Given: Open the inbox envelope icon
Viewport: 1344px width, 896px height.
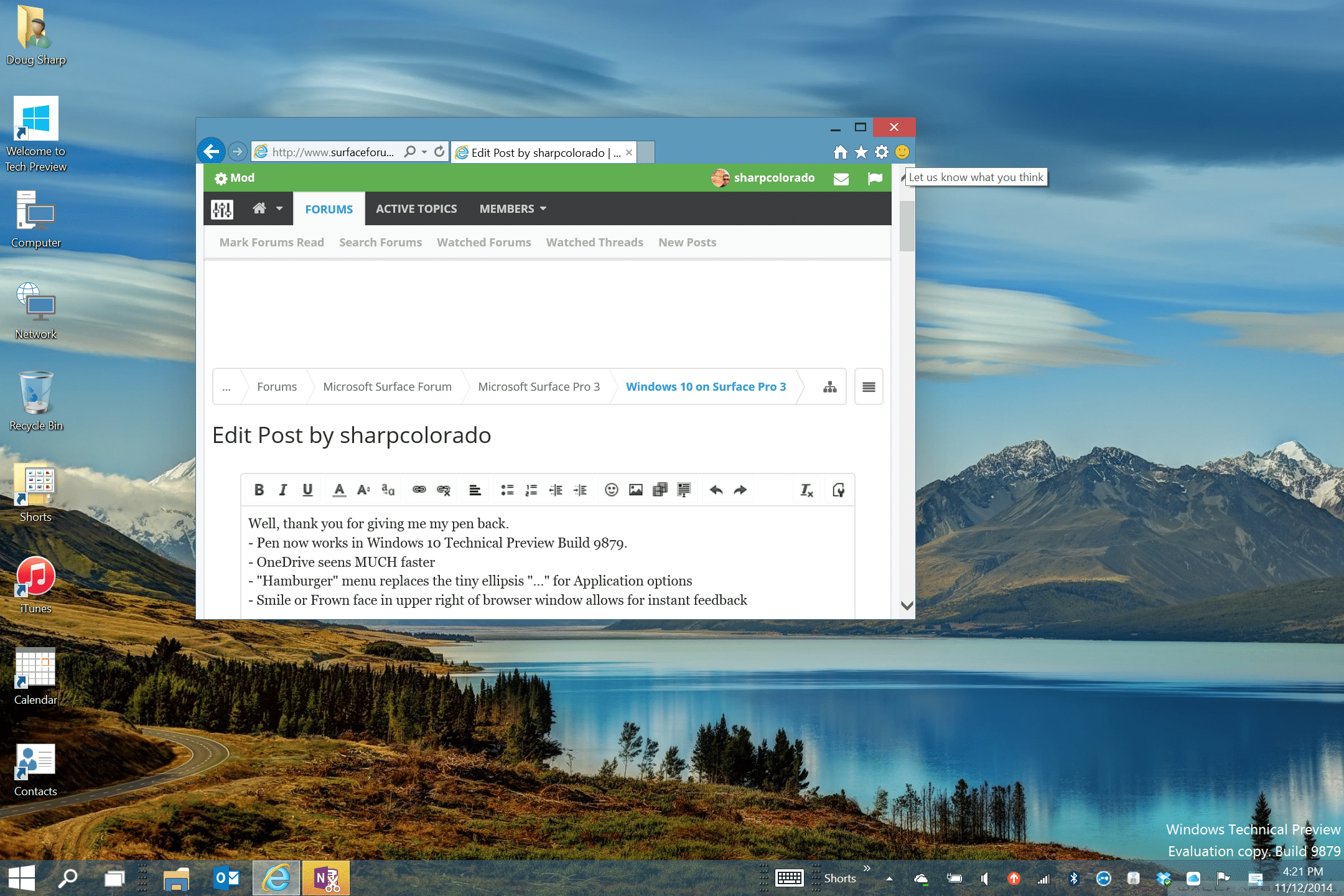Looking at the screenshot, I should 841,179.
